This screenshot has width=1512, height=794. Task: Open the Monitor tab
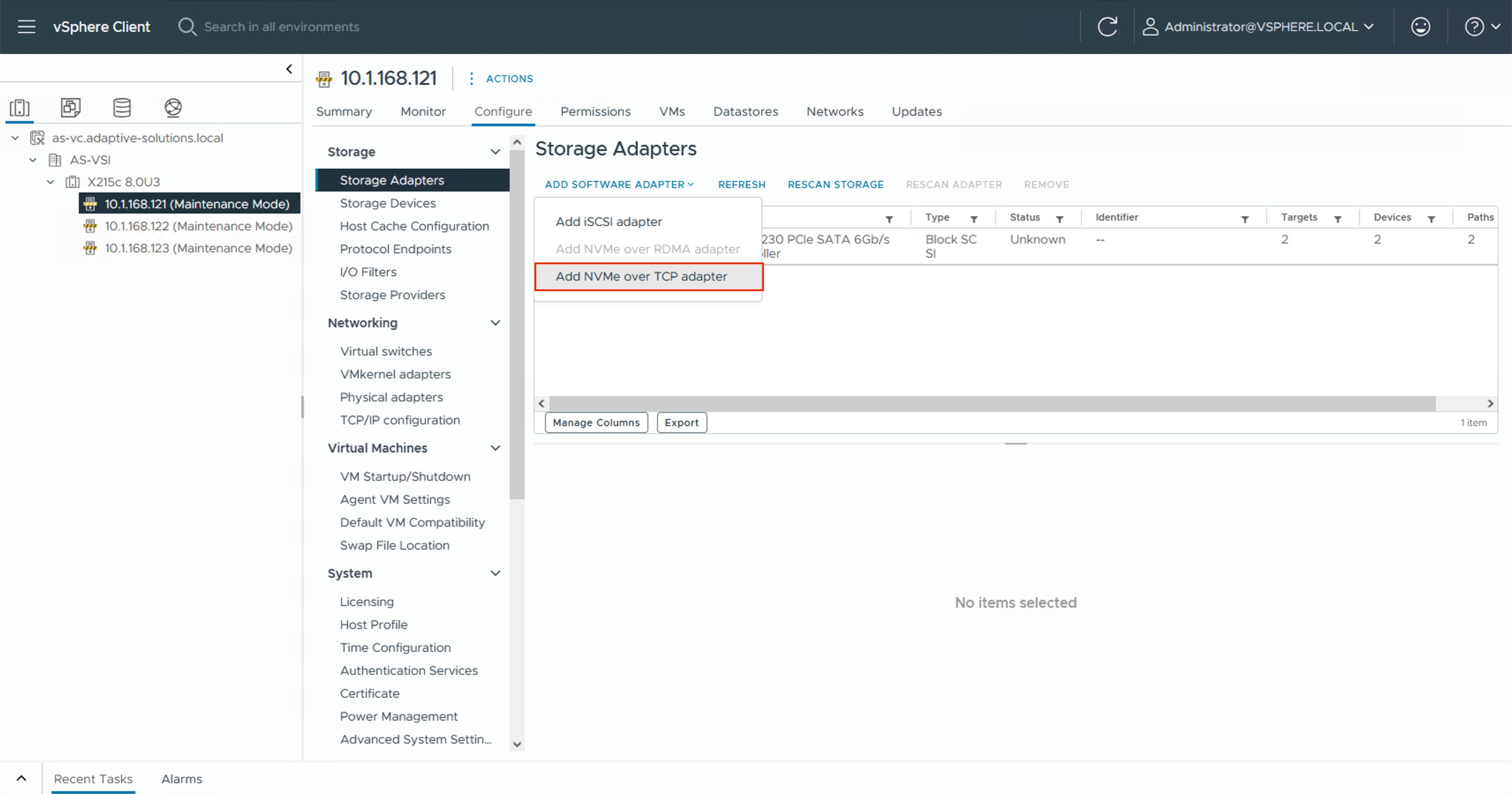coord(423,112)
